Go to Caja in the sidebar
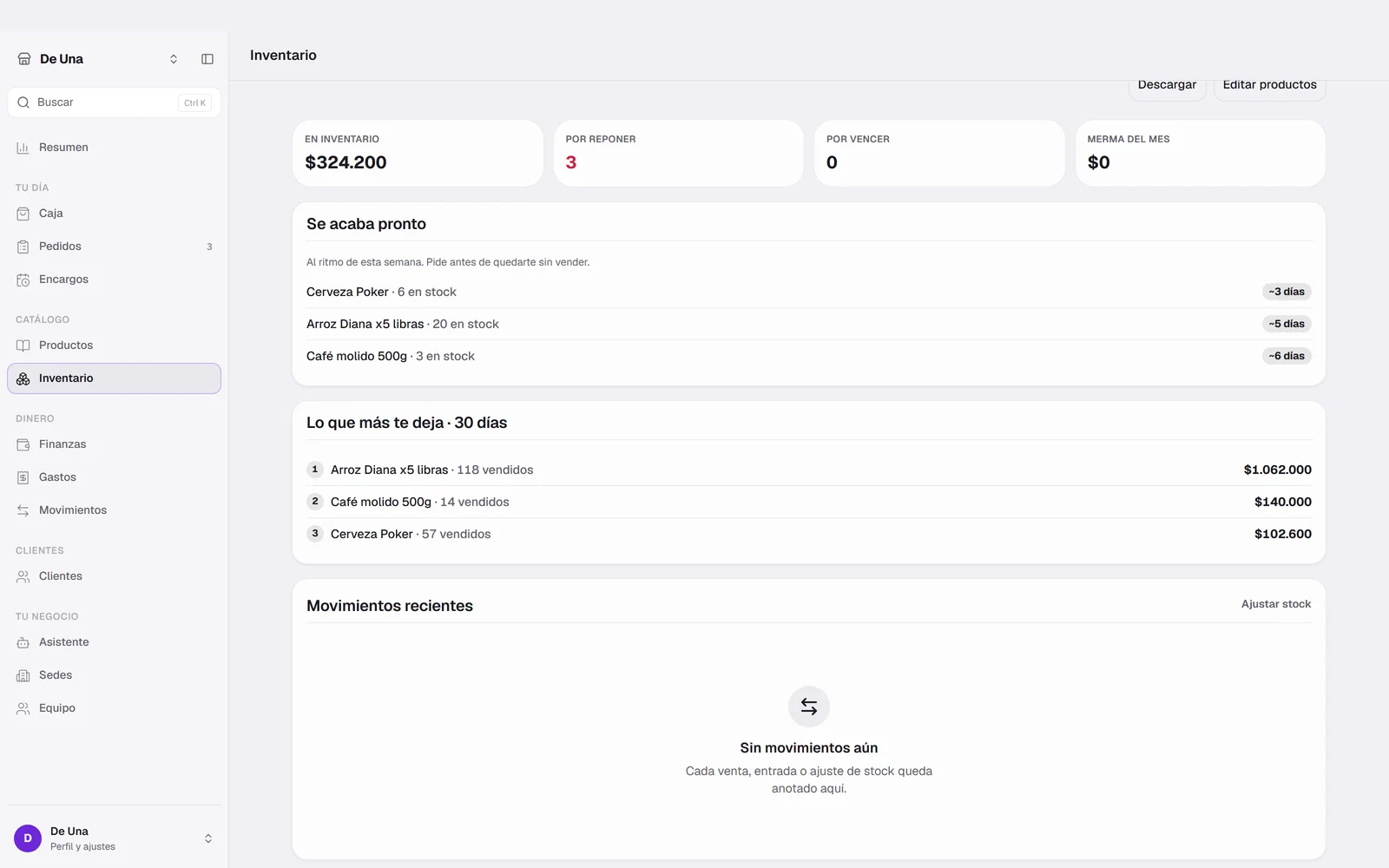 pos(114,214)
